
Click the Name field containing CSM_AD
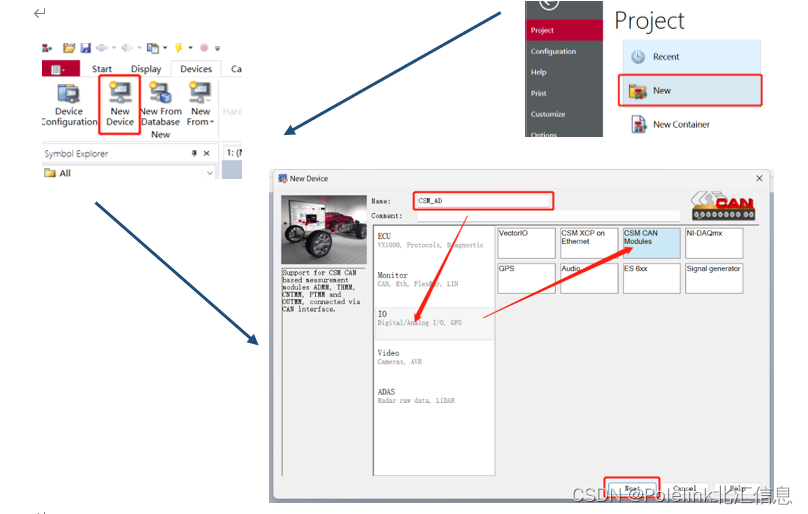[x=483, y=201]
